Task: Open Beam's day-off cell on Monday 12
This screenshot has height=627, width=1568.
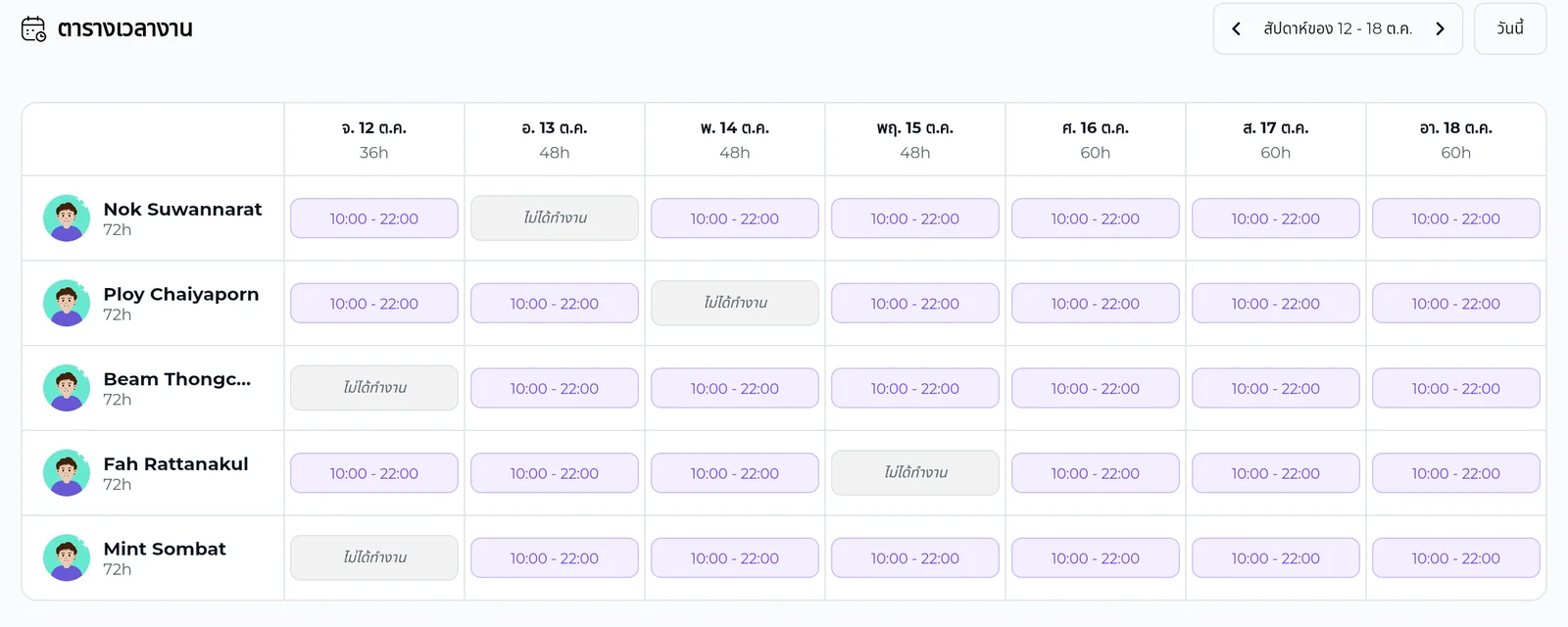Action: pyautogui.click(x=374, y=388)
